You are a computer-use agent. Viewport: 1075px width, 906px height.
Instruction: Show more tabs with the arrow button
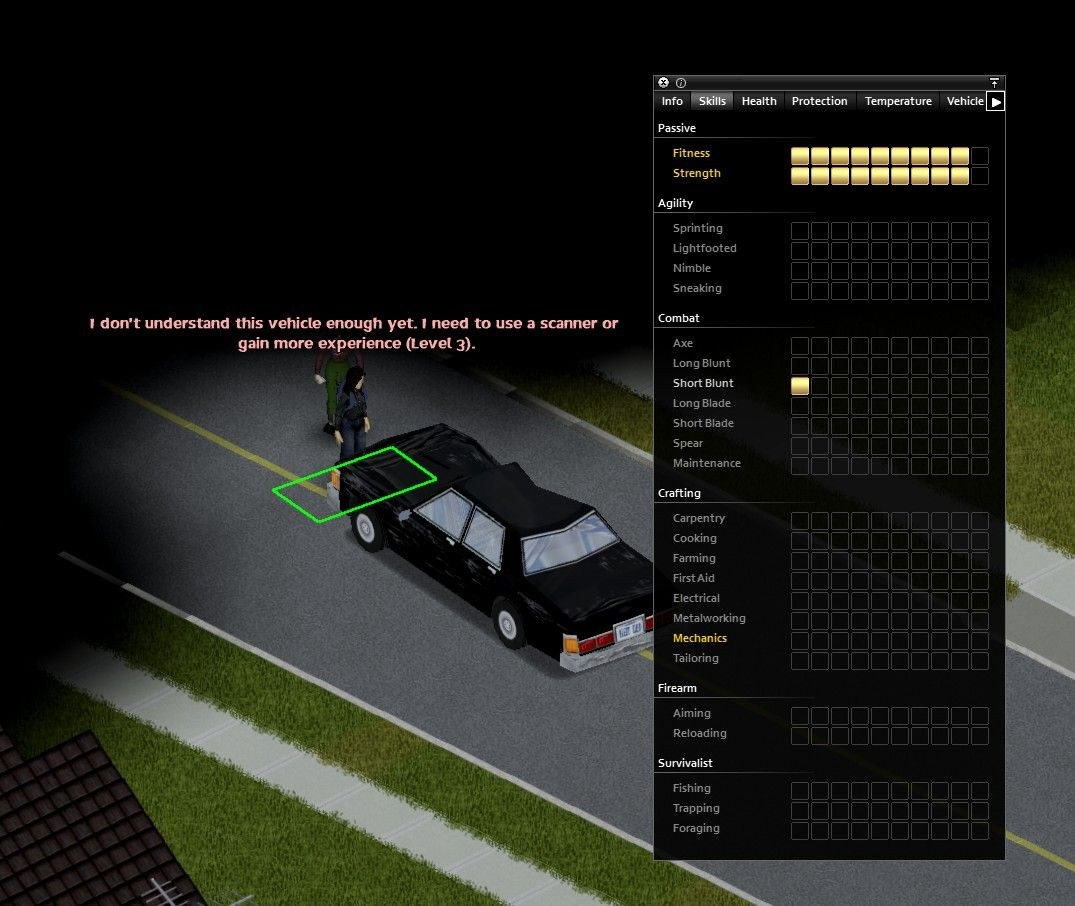point(996,102)
